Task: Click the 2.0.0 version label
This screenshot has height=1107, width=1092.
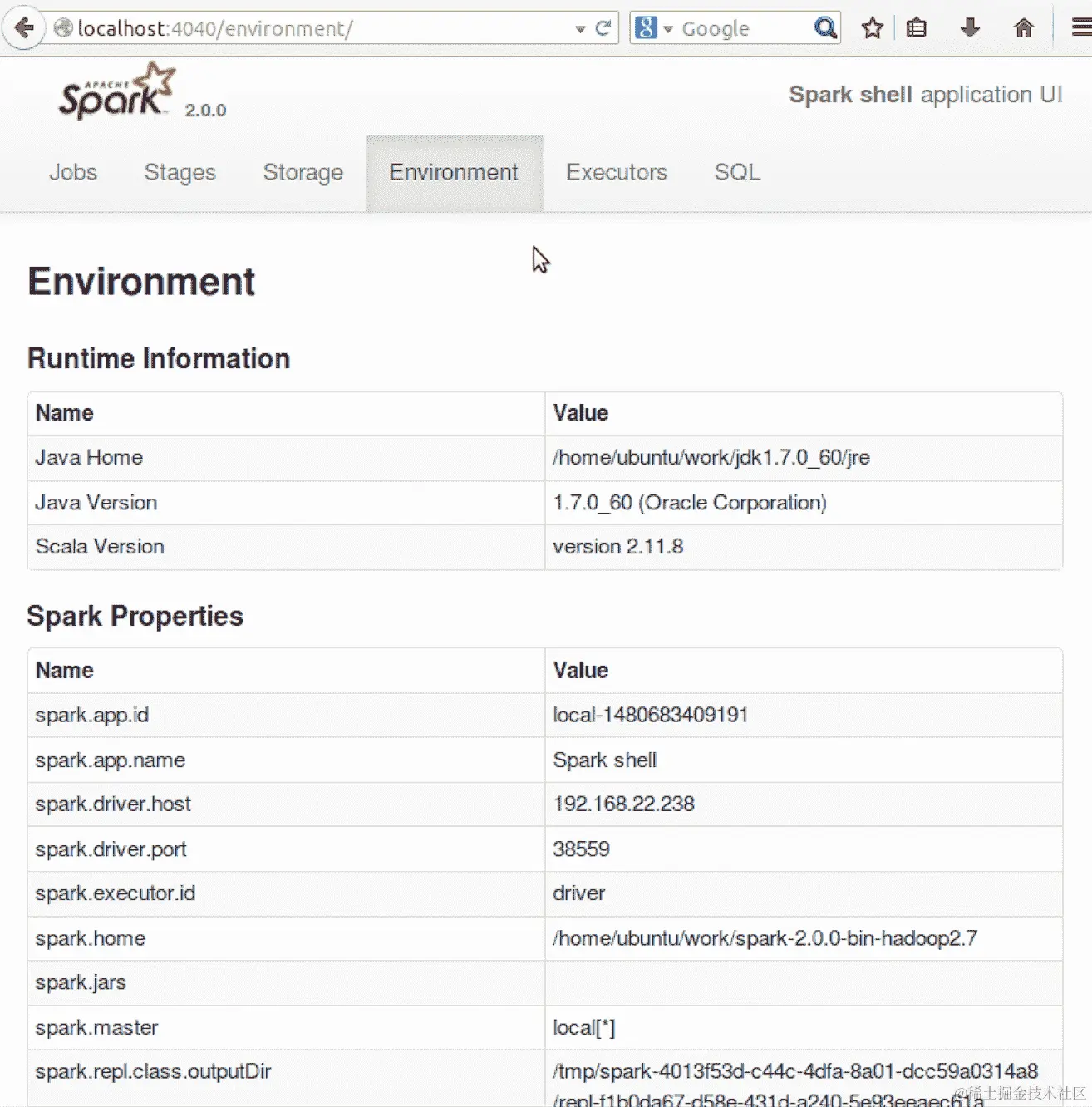Action: [205, 111]
